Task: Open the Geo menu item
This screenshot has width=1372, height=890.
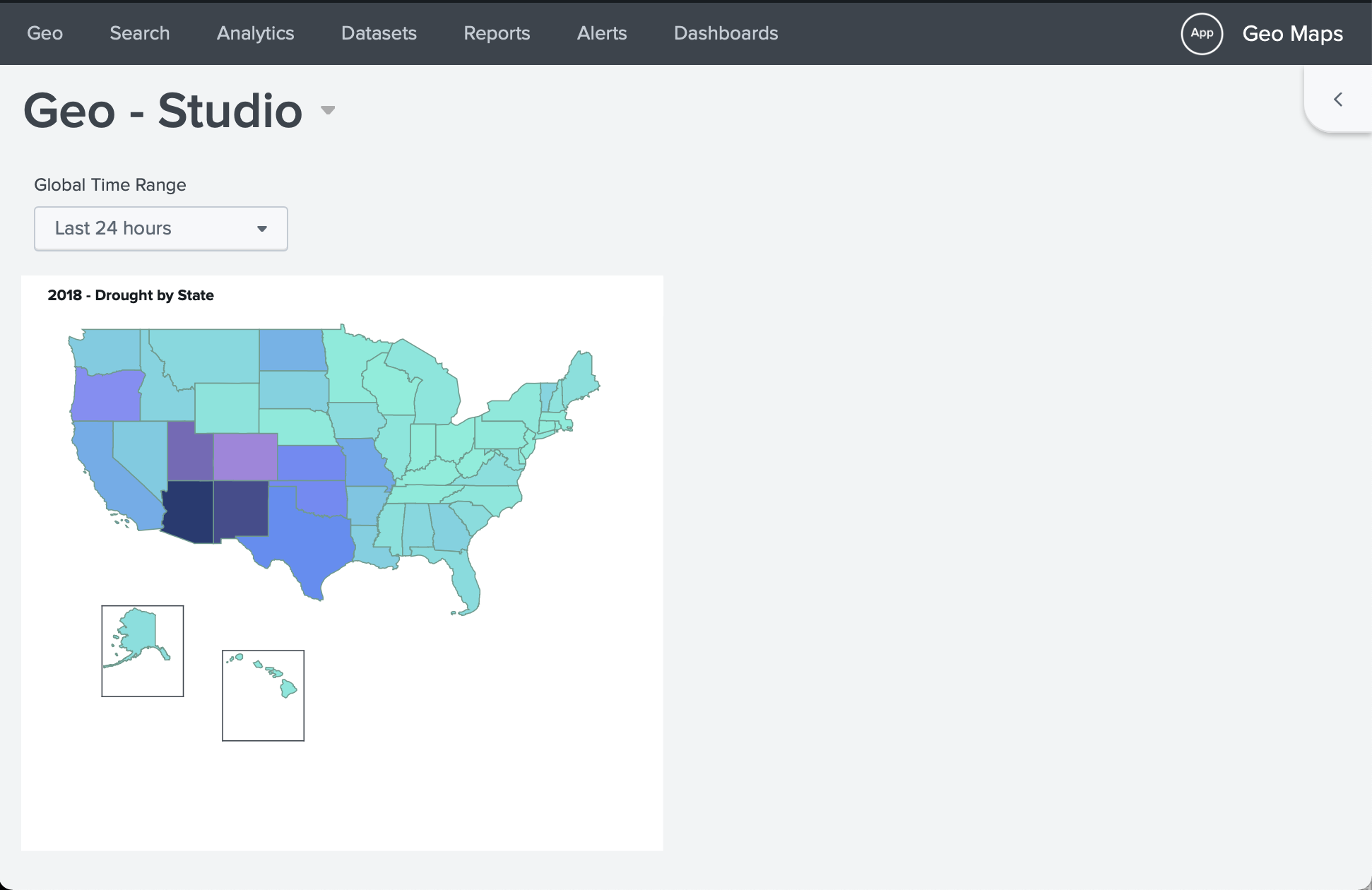Action: point(45,33)
